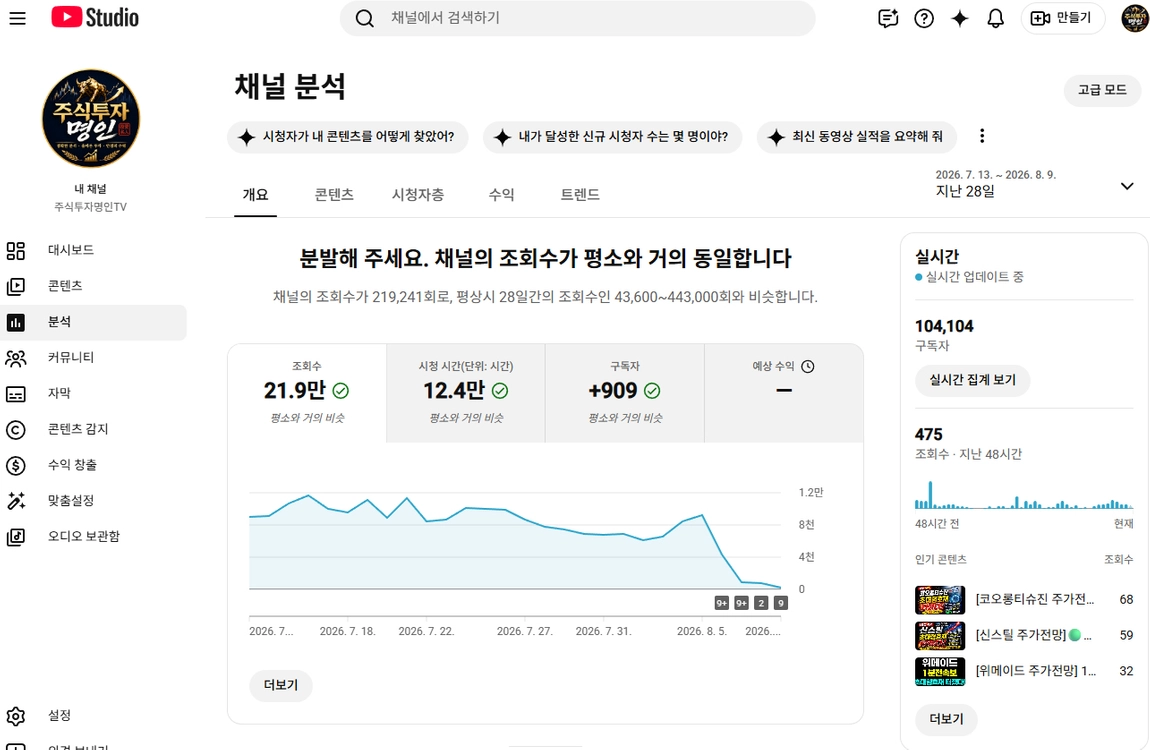Click the 고급 모드 button
Image resolution: width=1150 pixels, height=750 pixels.
(1102, 89)
